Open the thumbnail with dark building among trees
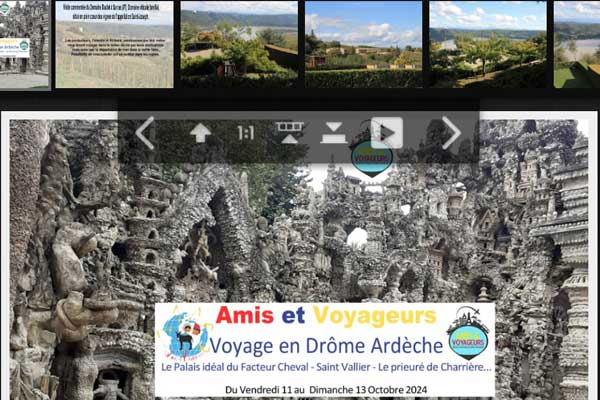The image size is (600, 400). [x=239, y=44]
